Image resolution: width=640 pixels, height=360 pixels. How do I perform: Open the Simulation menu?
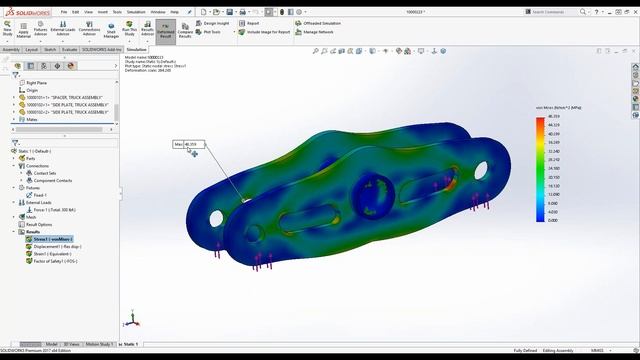136,12
